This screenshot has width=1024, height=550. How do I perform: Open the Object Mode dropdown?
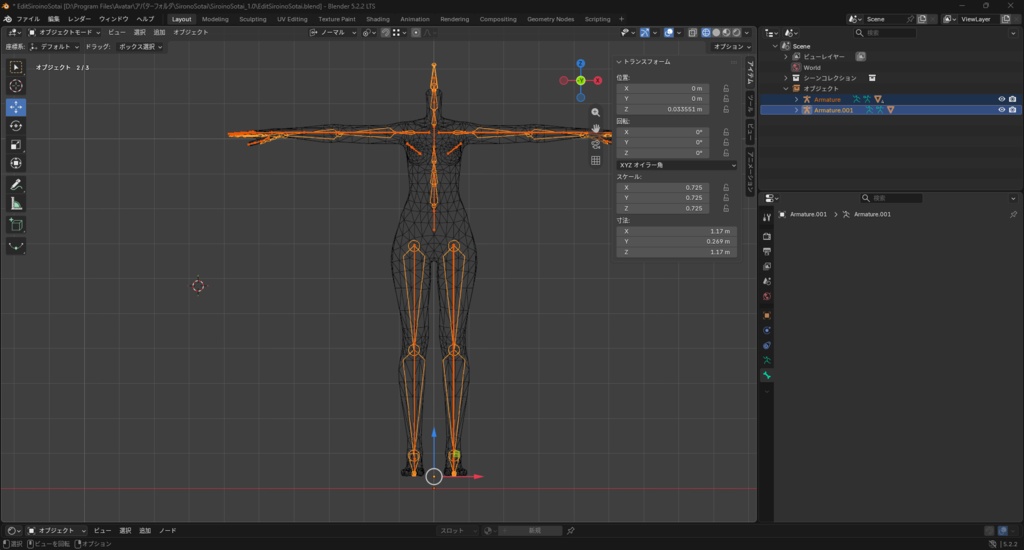pyautogui.click(x=64, y=32)
